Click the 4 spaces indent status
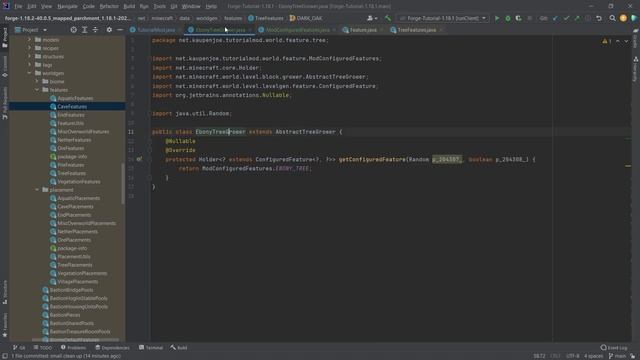The height and width of the screenshot is (360, 640). [593, 356]
